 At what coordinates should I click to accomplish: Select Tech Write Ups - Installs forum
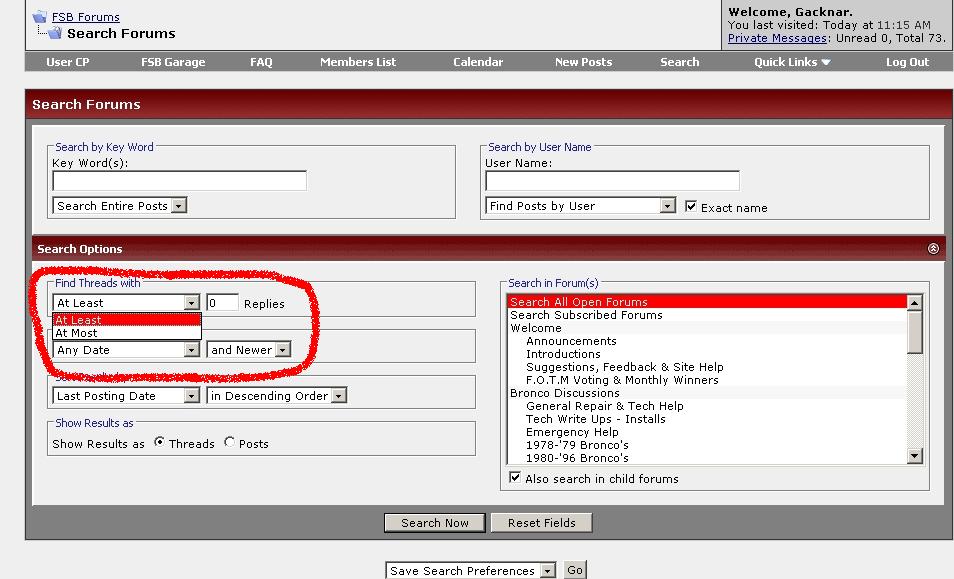click(x=707, y=420)
